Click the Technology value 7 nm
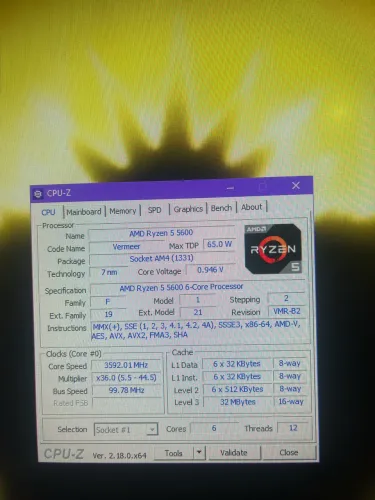The width and height of the screenshot is (375, 500). pos(109,272)
